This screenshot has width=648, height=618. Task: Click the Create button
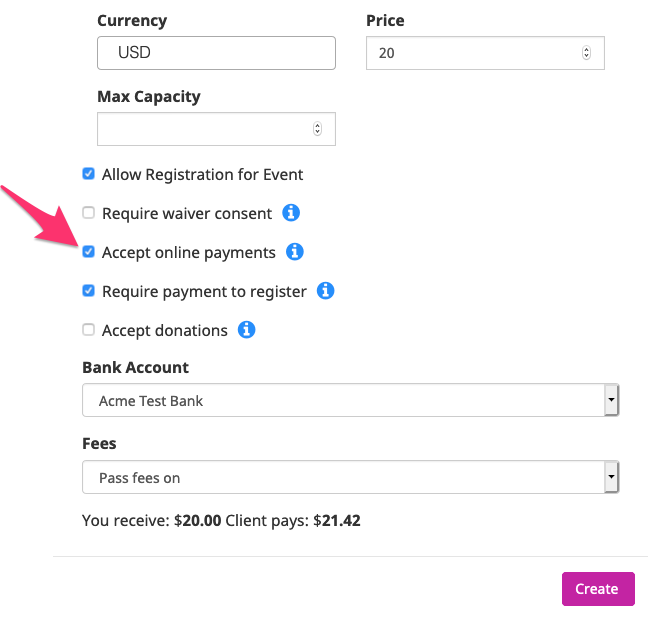pos(598,589)
